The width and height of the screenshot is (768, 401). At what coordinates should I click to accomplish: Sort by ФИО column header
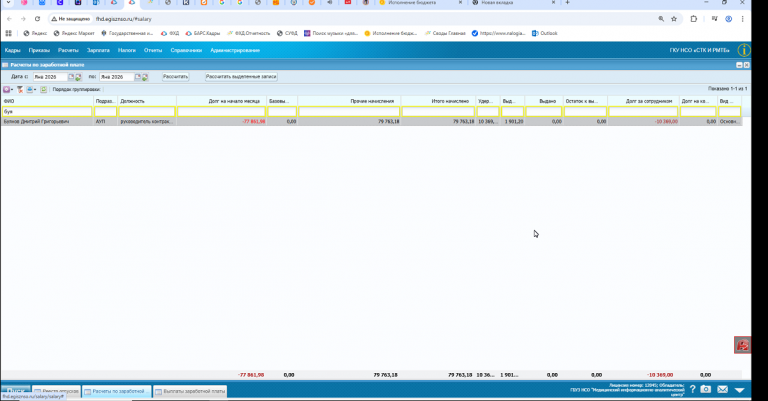click(47, 101)
